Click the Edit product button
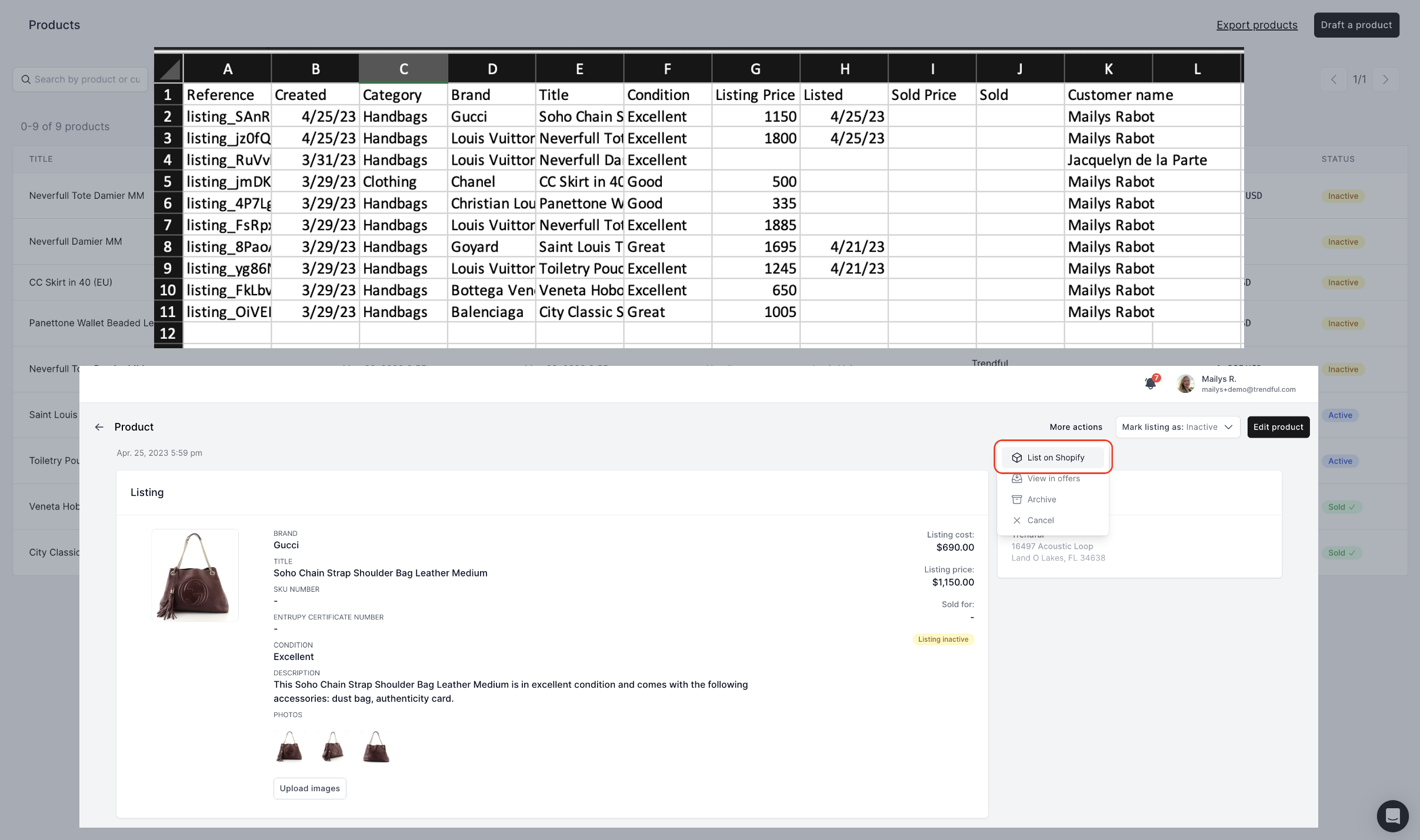The height and width of the screenshot is (840, 1420). [1278, 427]
